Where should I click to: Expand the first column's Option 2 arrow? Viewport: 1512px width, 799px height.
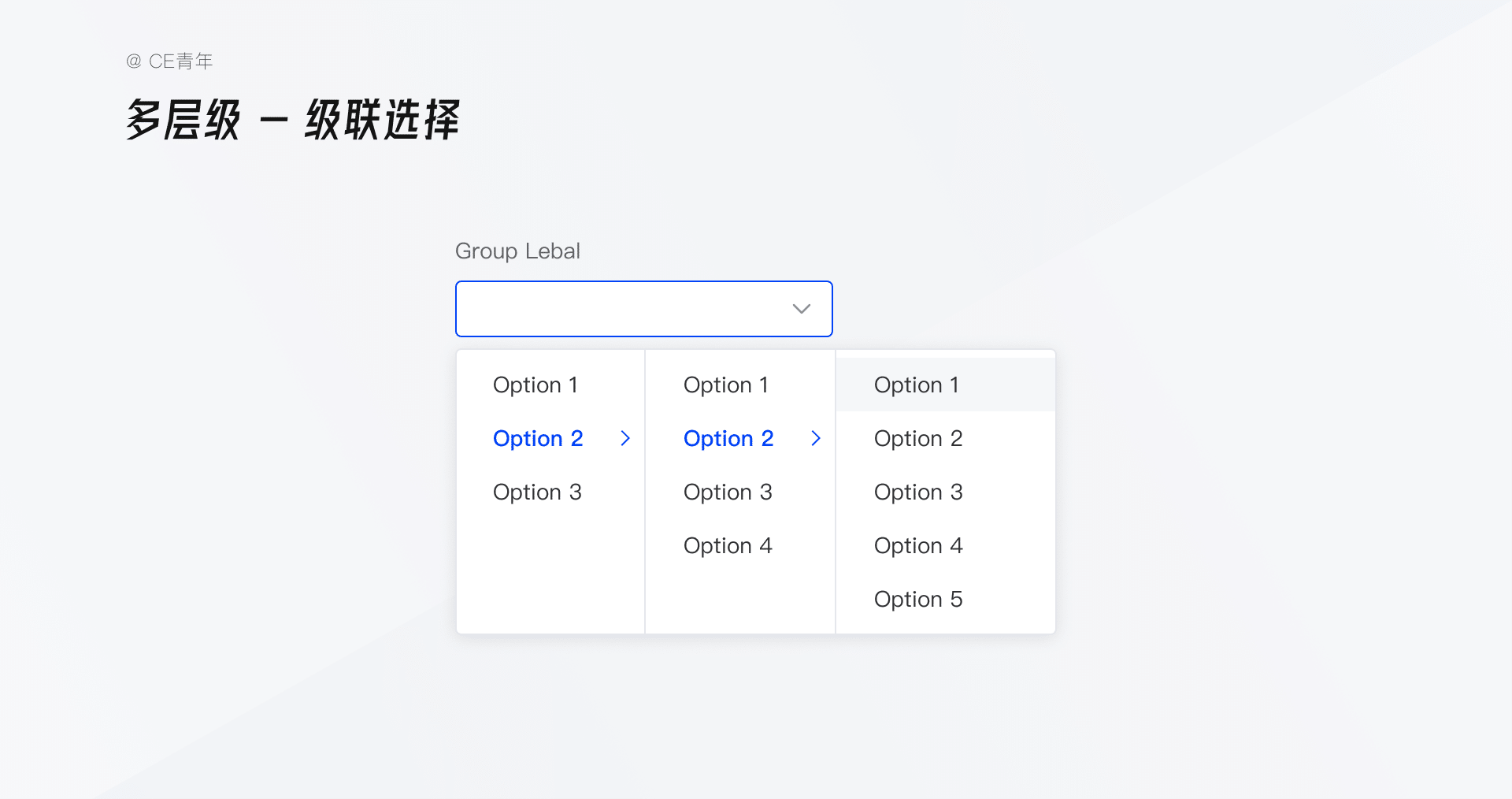point(625,438)
